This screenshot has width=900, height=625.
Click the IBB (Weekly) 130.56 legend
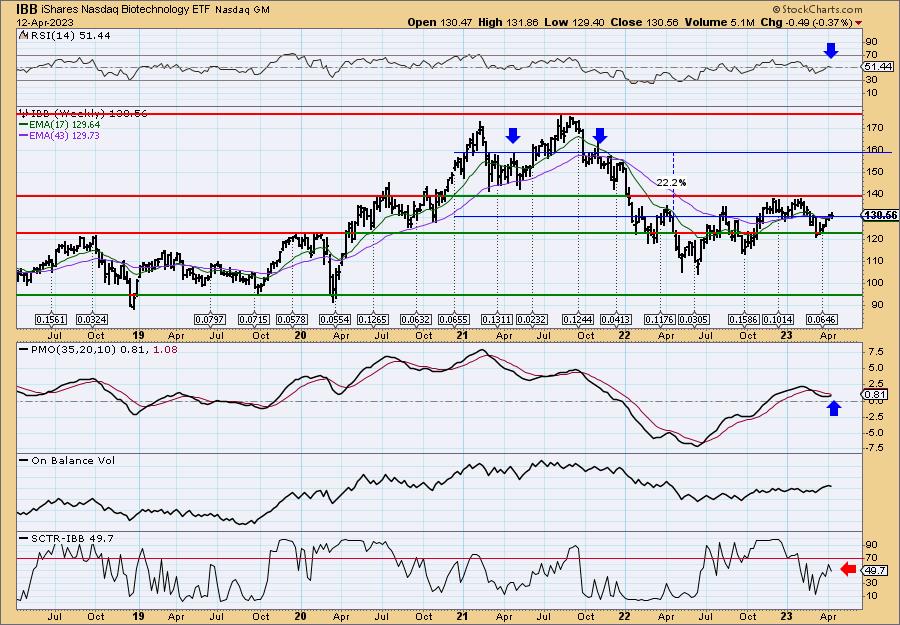click(x=83, y=113)
